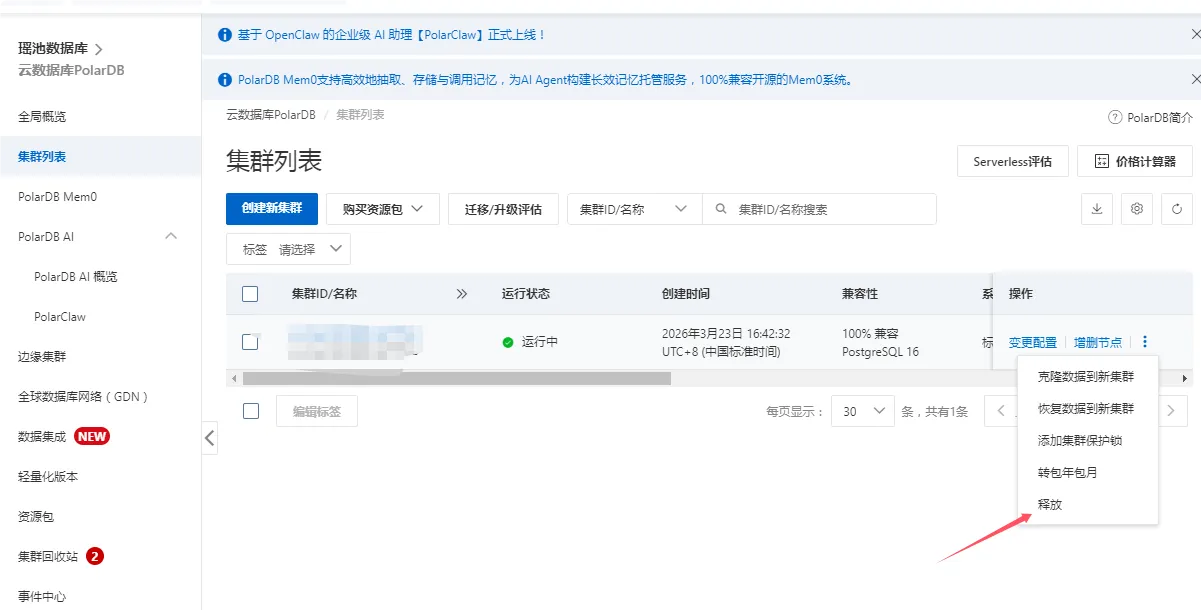The width and height of the screenshot is (1201, 610).
Task: Open the column settings gear icon
Action: 1137,209
